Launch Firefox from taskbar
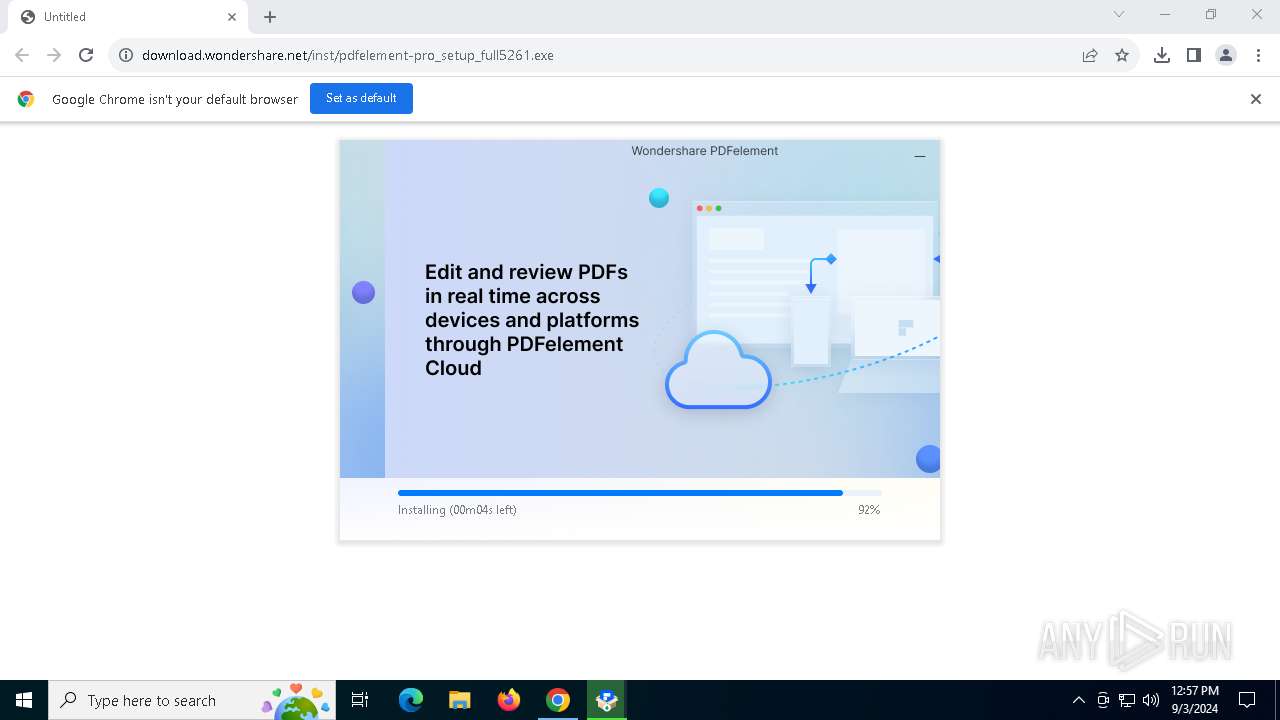The width and height of the screenshot is (1280, 720). 508,700
